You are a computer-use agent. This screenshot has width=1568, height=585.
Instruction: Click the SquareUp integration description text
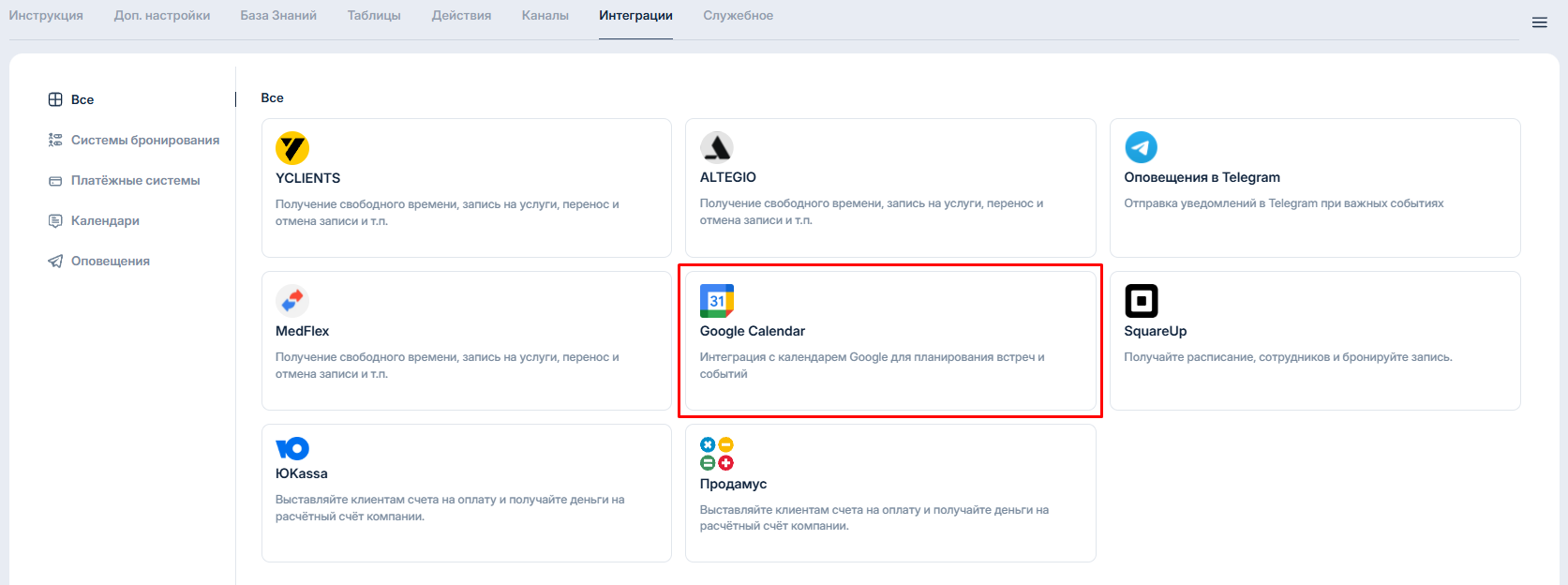tap(1288, 357)
